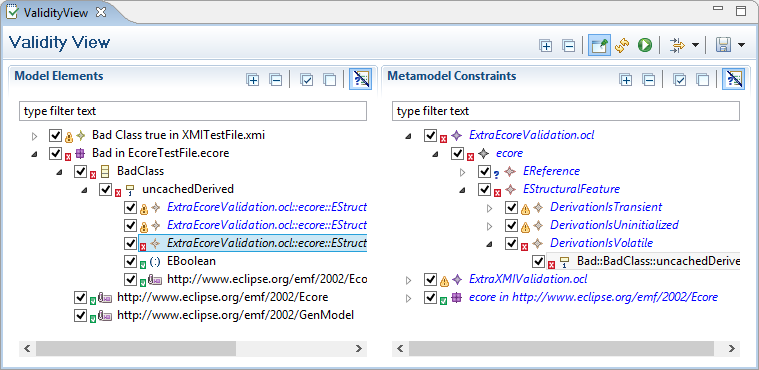Collapse all in main Validity View toolbar
The height and width of the screenshot is (370, 759).
[568, 46]
